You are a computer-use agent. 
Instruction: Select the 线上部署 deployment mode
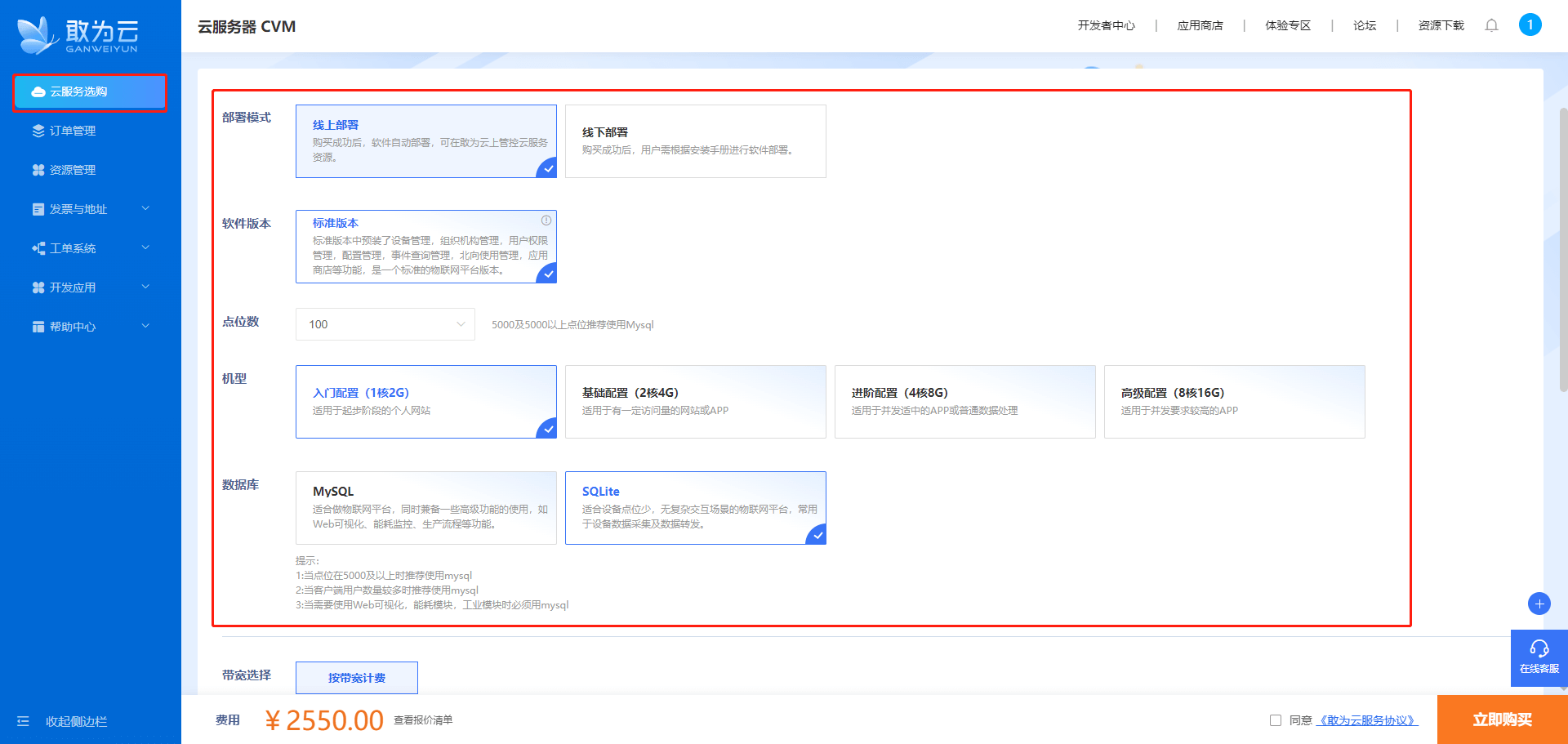426,141
